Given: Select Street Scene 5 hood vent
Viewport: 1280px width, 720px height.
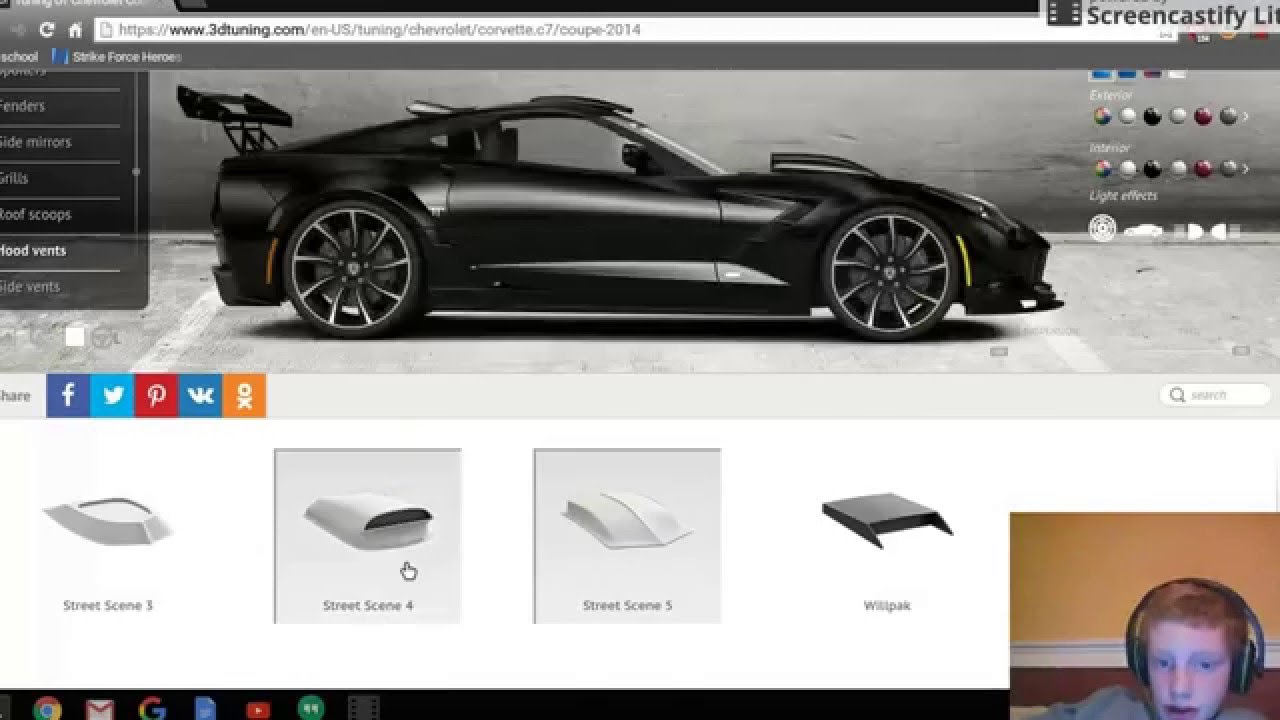Looking at the screenshot, I should click(x=627, y=536).
